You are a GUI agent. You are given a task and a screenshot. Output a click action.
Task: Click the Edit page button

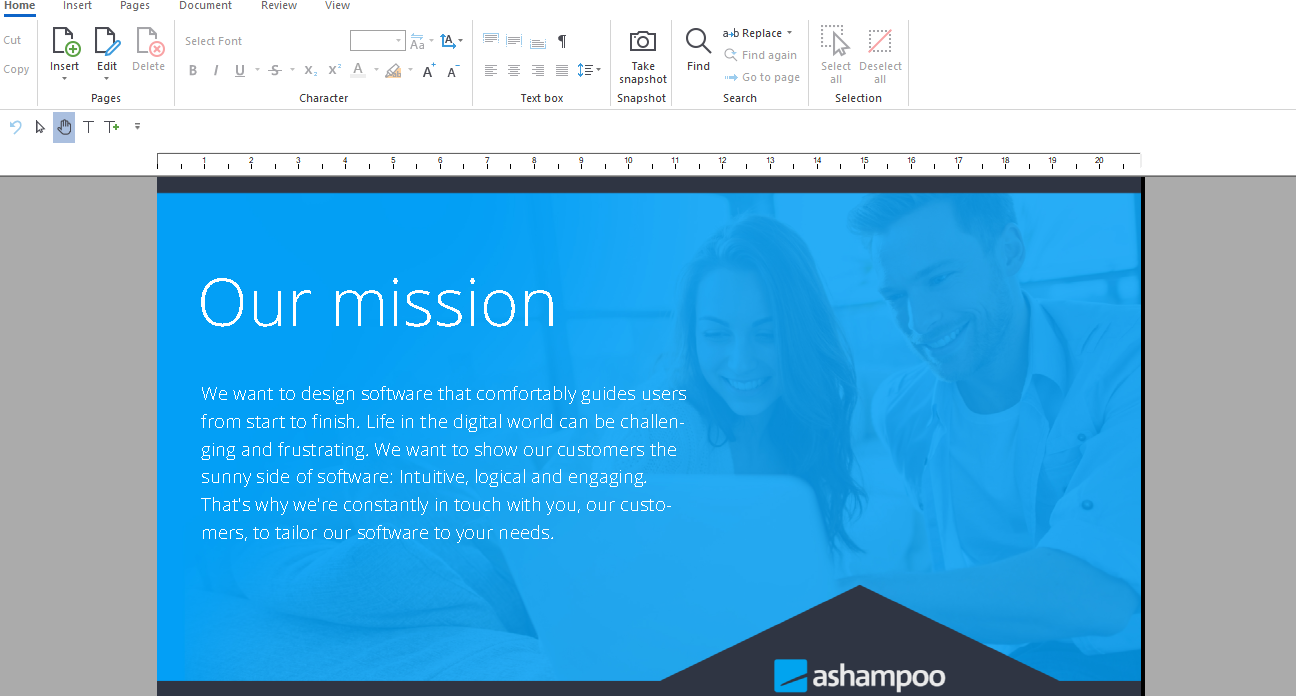tap(107, 50)
